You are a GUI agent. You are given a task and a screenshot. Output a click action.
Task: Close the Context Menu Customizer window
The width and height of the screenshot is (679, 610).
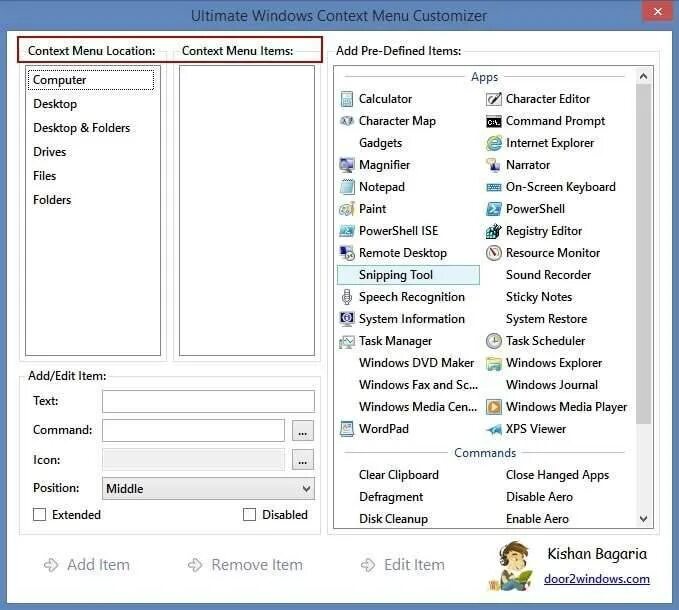[x=658, y=11]
